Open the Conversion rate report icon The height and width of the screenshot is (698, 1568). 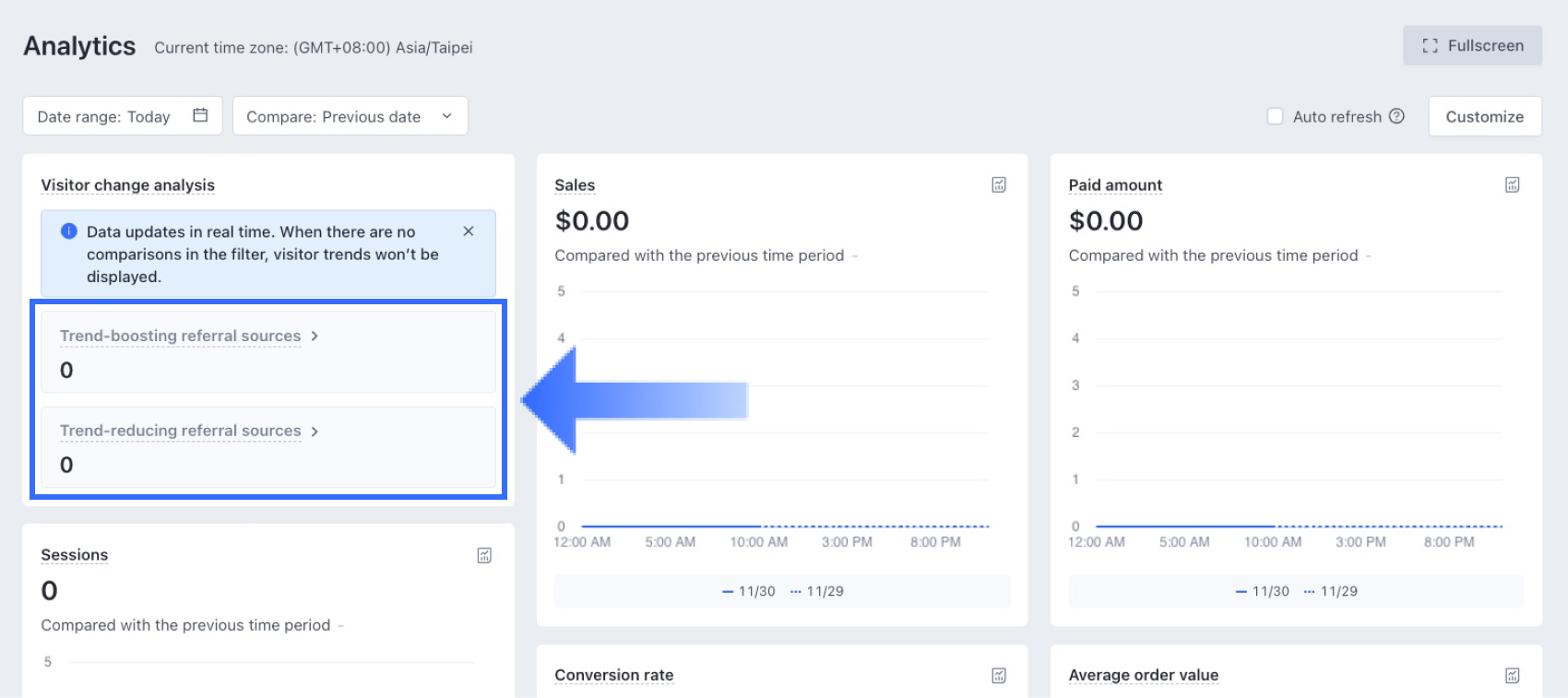[x=999, y=676]
